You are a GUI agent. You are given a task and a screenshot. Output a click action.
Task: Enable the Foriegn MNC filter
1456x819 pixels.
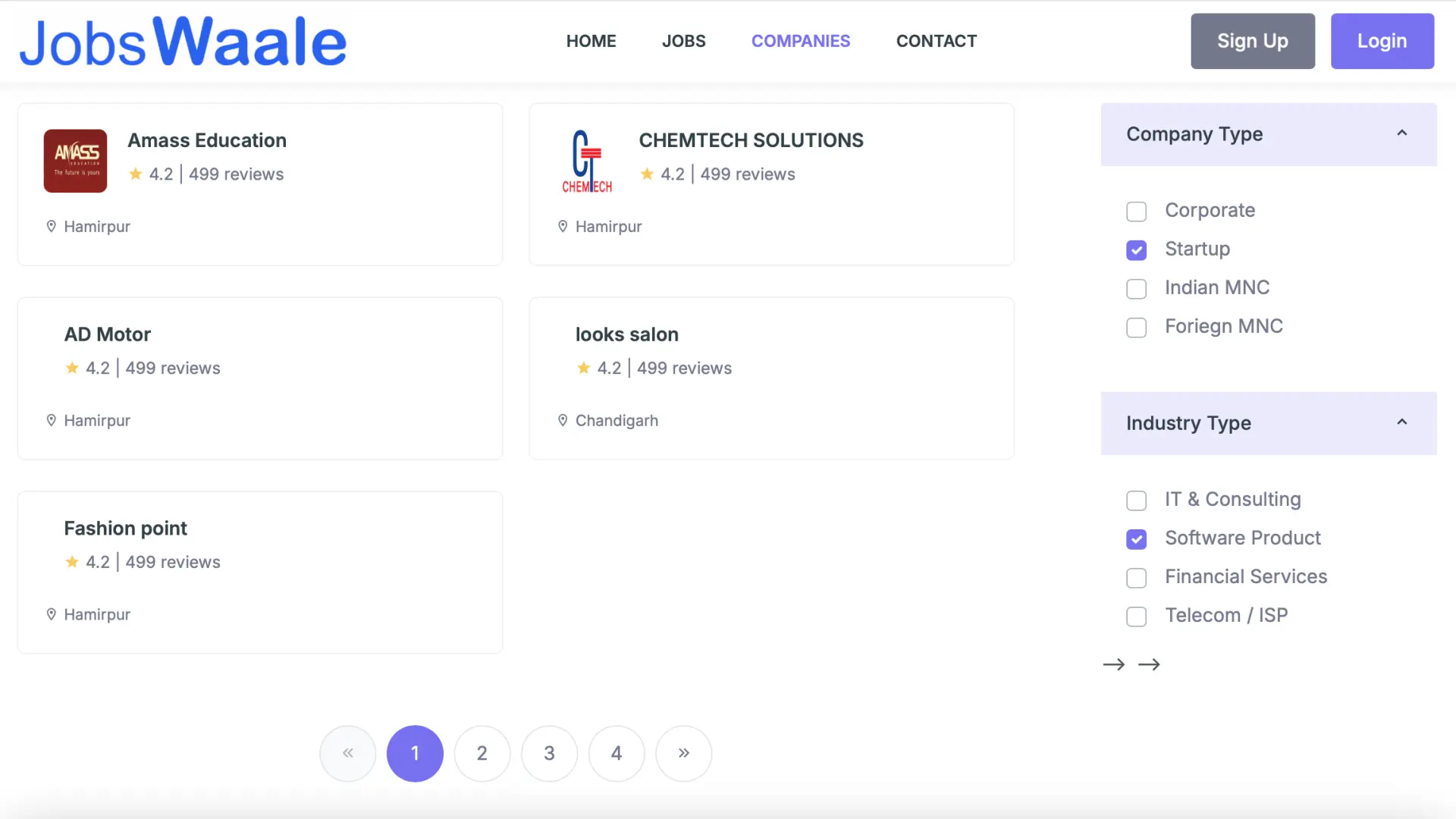point(1136,328)
